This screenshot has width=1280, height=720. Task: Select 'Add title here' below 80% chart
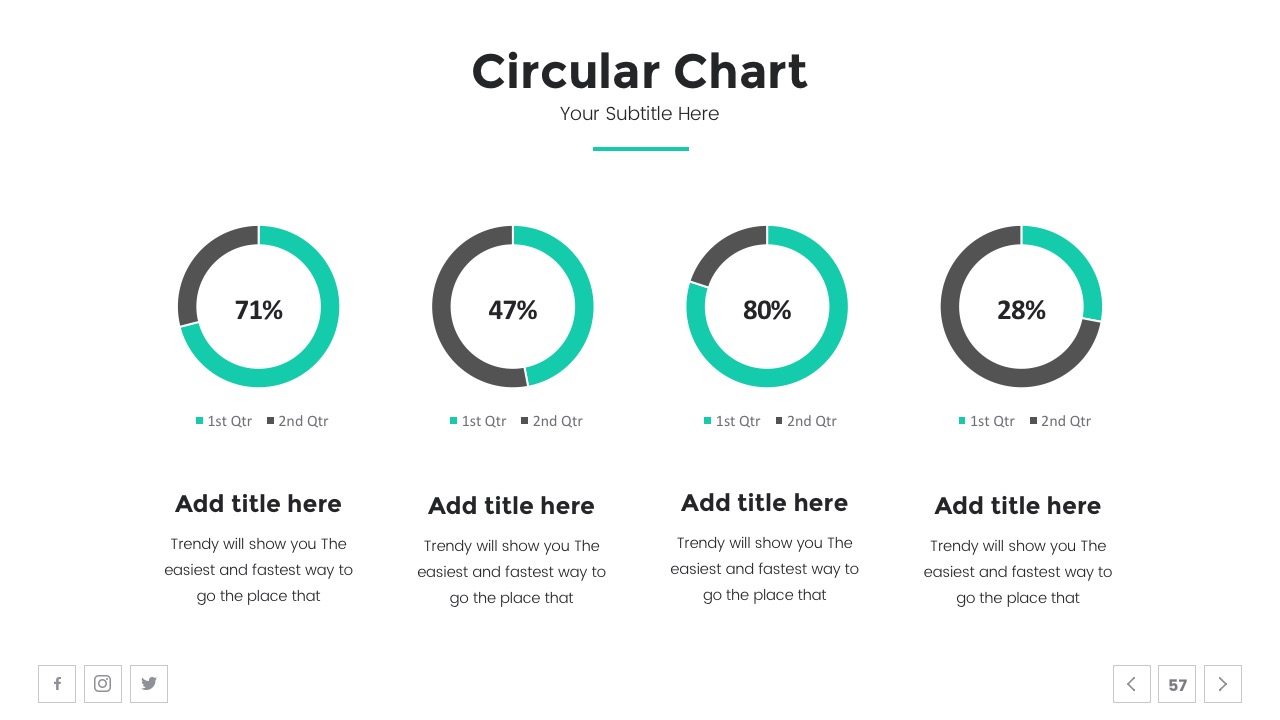pos(764,503)
